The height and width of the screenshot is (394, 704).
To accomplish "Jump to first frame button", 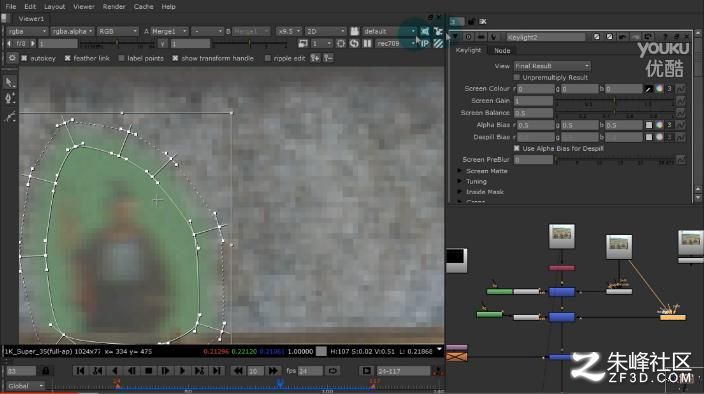I will [80, 371].
